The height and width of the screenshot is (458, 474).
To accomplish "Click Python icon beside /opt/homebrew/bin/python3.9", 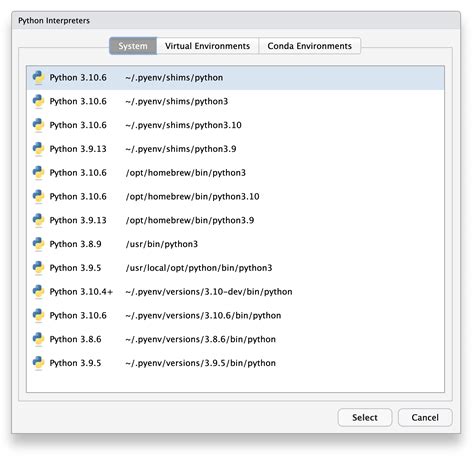I will (38, 220).
